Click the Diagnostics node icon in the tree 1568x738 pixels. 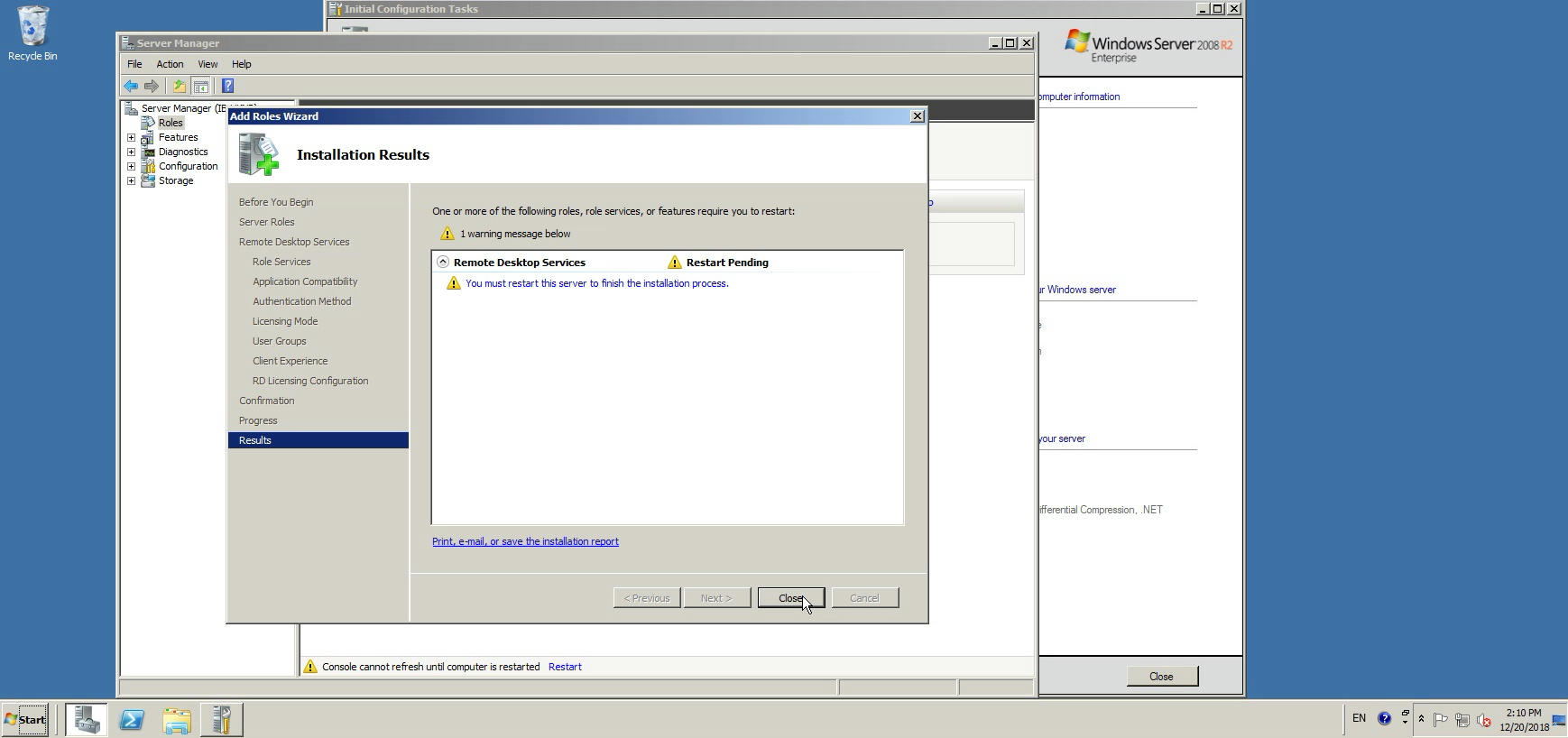pyautogui.click(x=148, y=152)
